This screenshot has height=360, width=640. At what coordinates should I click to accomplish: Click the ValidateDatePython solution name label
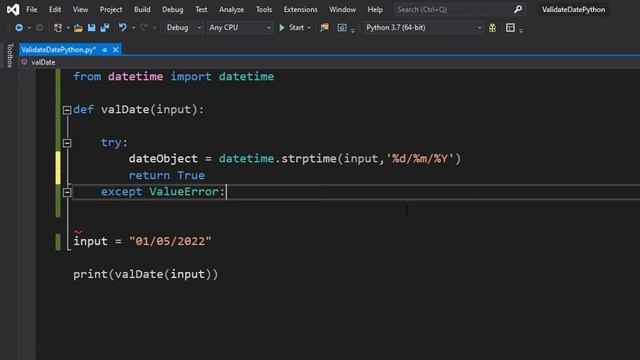click(573, 9)
